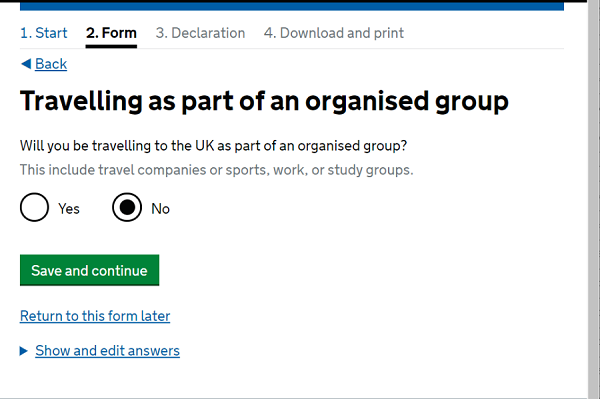The width and height of the screenshot is (600, 399).
Task: Expand the Show and edit answers link
Action: [x=108, y=351]
